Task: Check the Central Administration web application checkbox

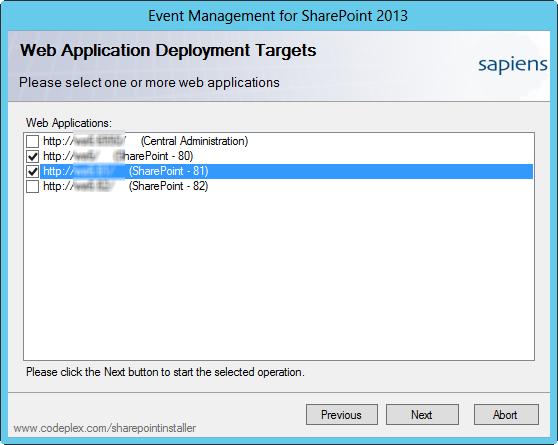Action: tap(32, 141)
